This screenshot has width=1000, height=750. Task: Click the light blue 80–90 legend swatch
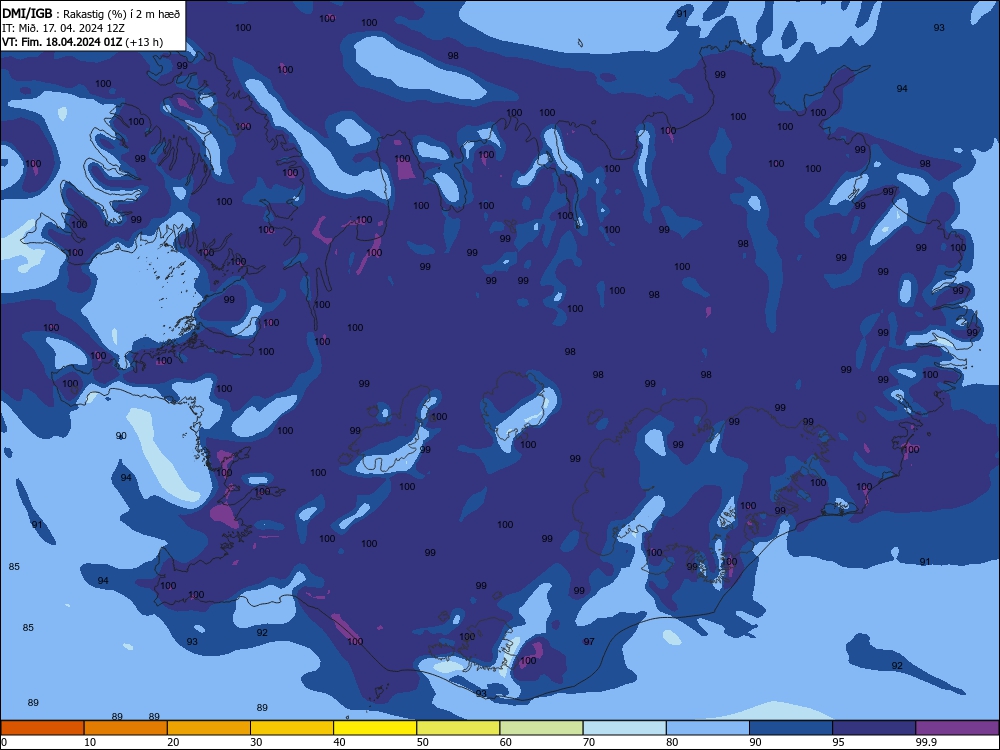click(x=708, y=728)
